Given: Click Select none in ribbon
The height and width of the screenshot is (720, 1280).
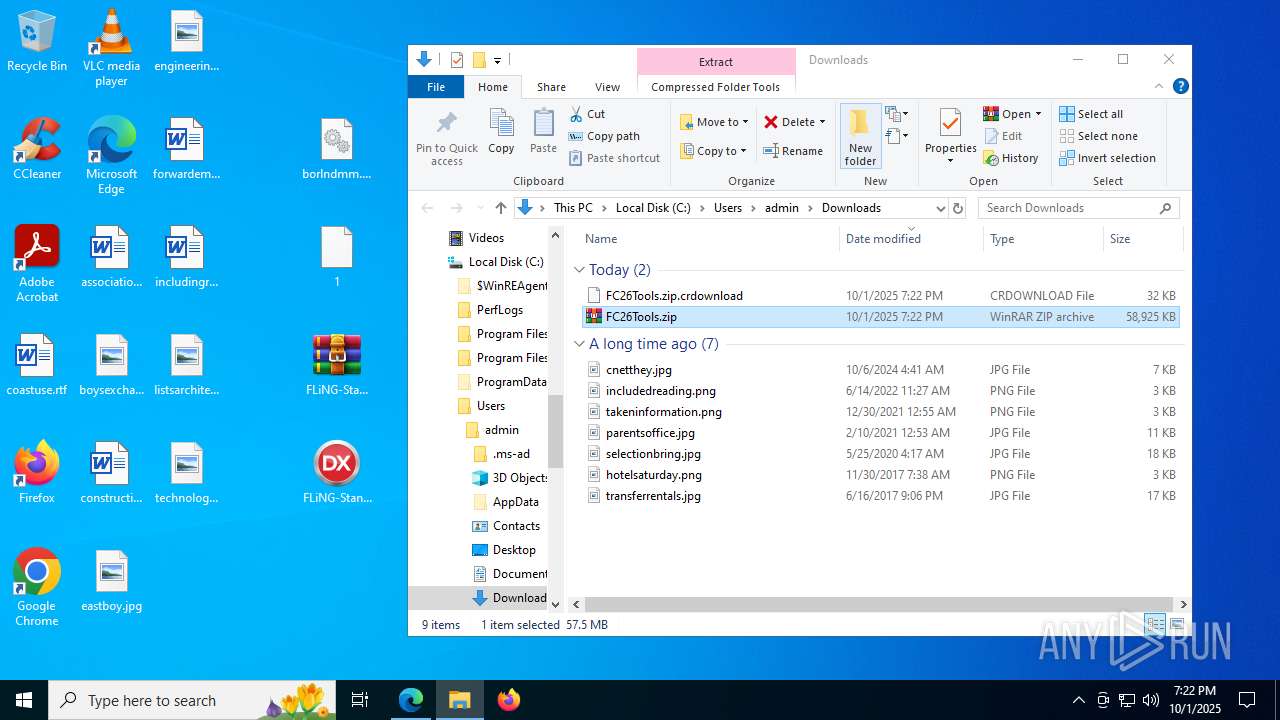Looking at the screenshot, I should [1098, 136].
